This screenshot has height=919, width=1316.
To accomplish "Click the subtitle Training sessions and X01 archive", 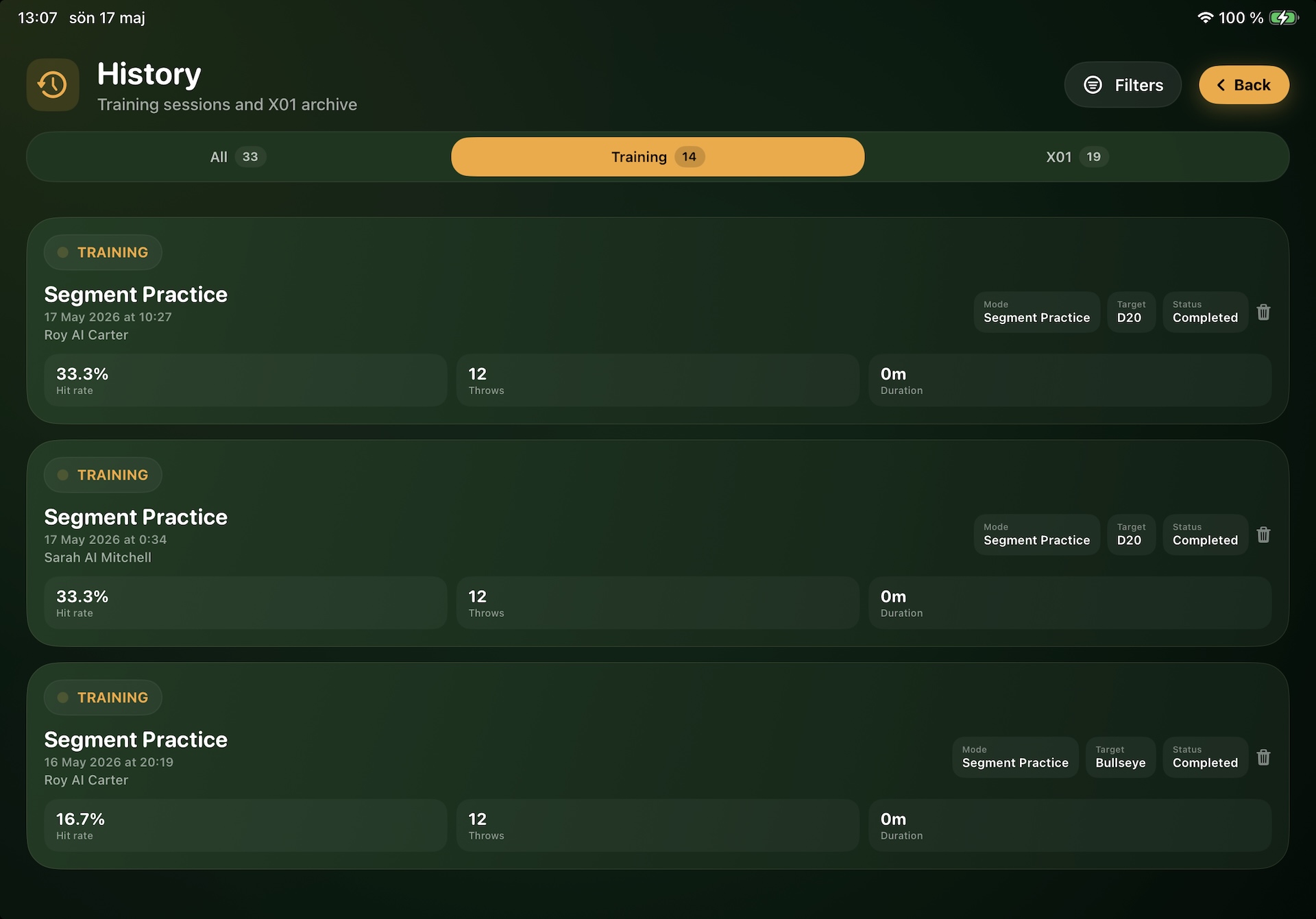I will pos(227,105).
